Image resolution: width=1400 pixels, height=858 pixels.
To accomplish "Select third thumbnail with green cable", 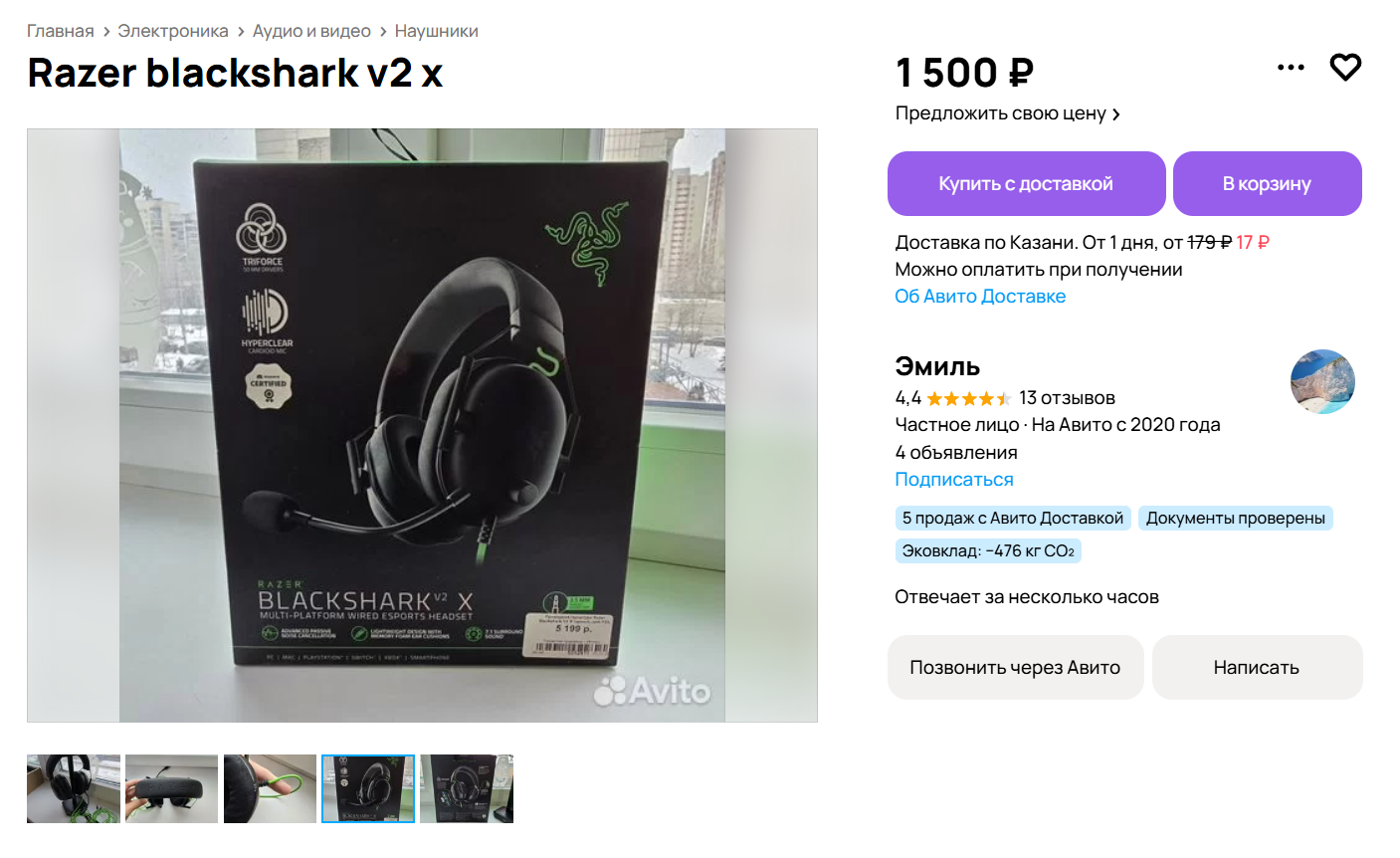I will (x=270, y=788).
